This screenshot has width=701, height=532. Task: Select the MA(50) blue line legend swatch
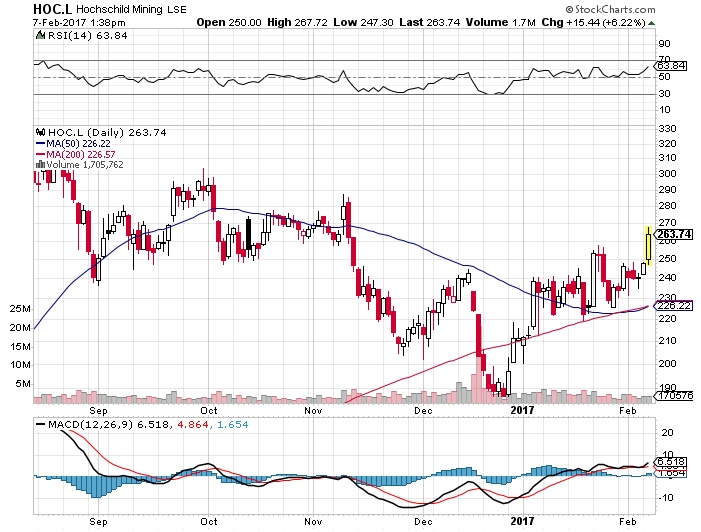click(x=40, y=144)
